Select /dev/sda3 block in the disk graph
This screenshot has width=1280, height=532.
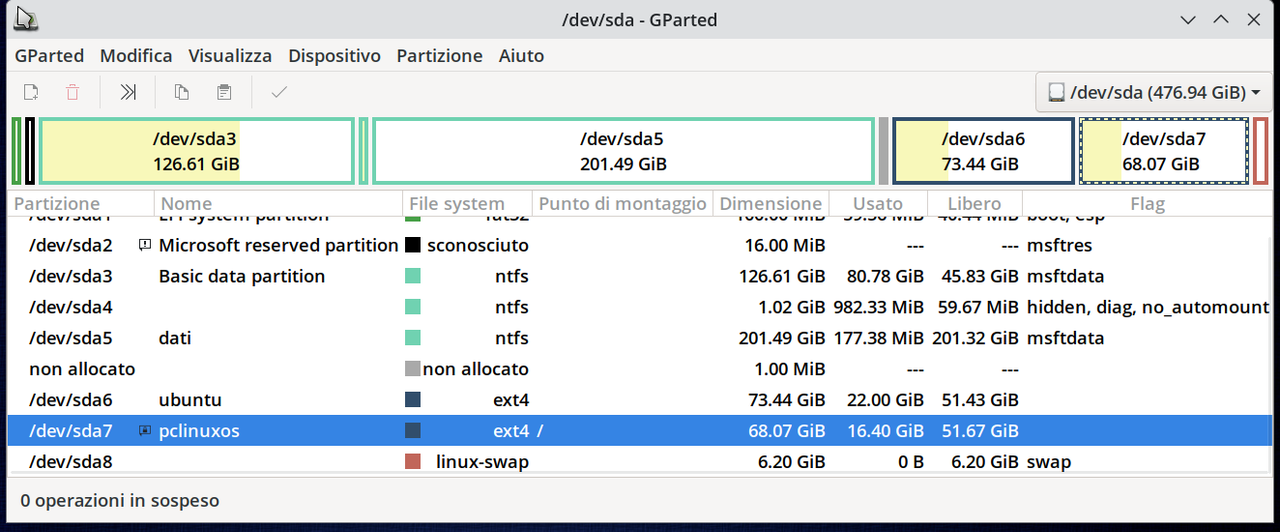(196, 151)
